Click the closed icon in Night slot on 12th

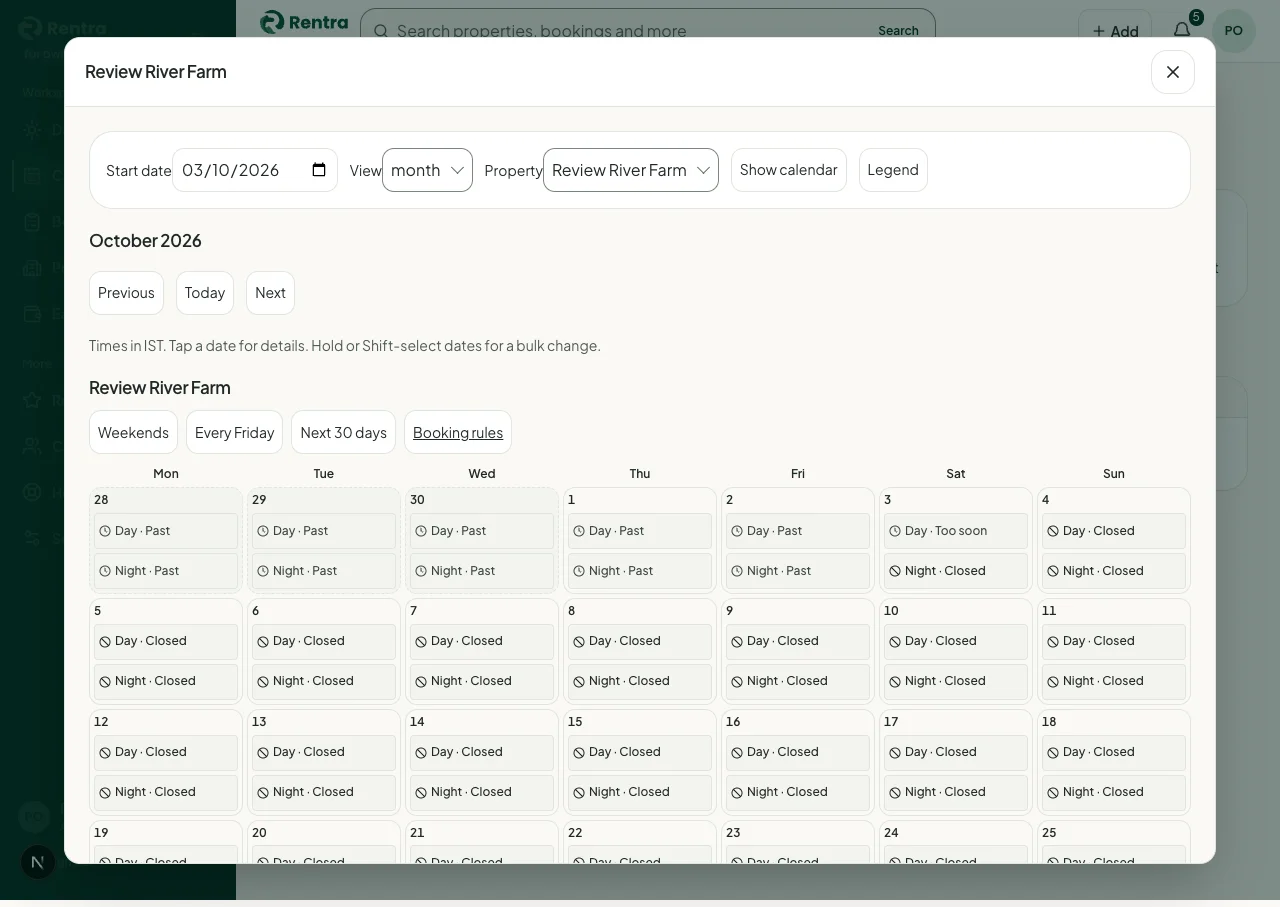tap(105, 792)
